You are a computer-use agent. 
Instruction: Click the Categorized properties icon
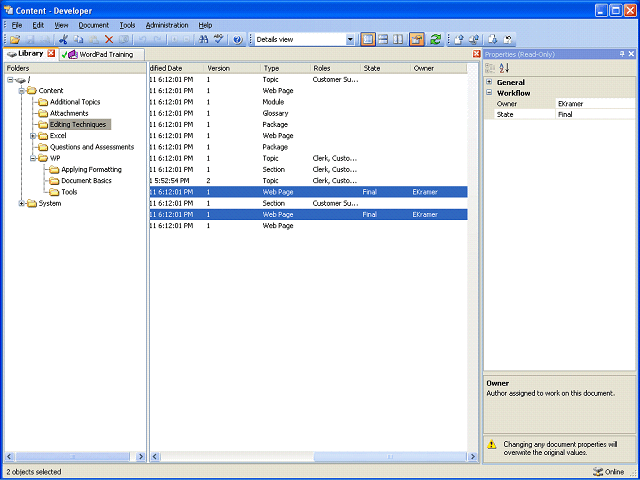point(490,68)
